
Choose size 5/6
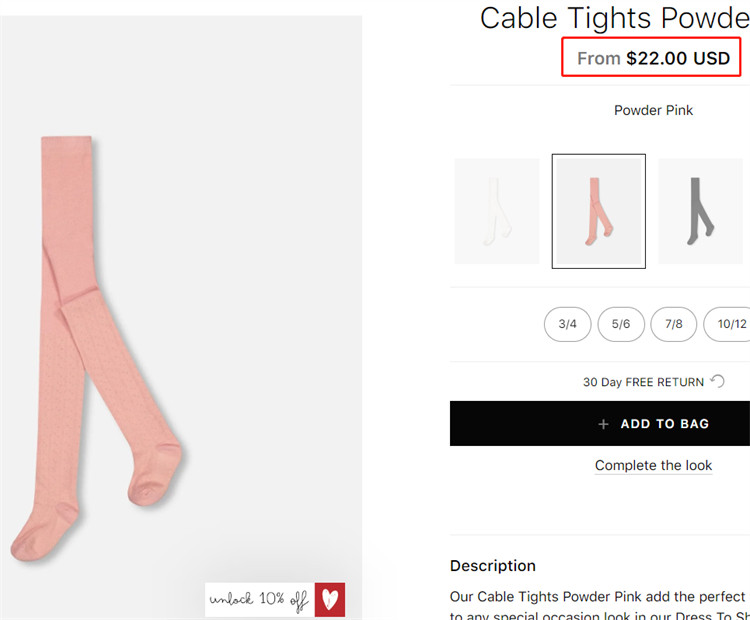[621, 324]
